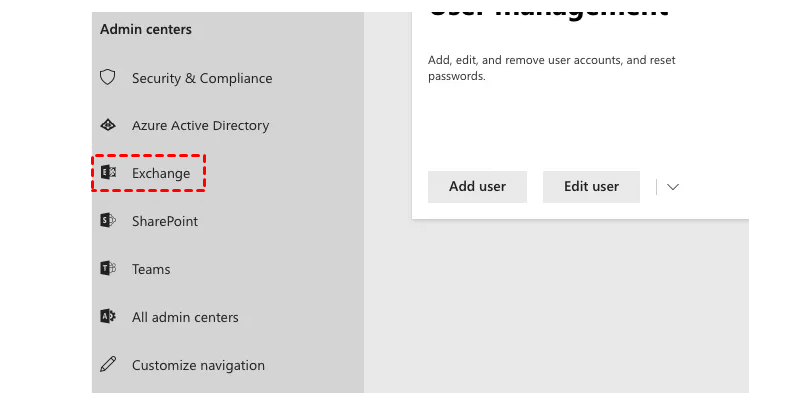Select the Customize navigation text label

pos(198,365)
